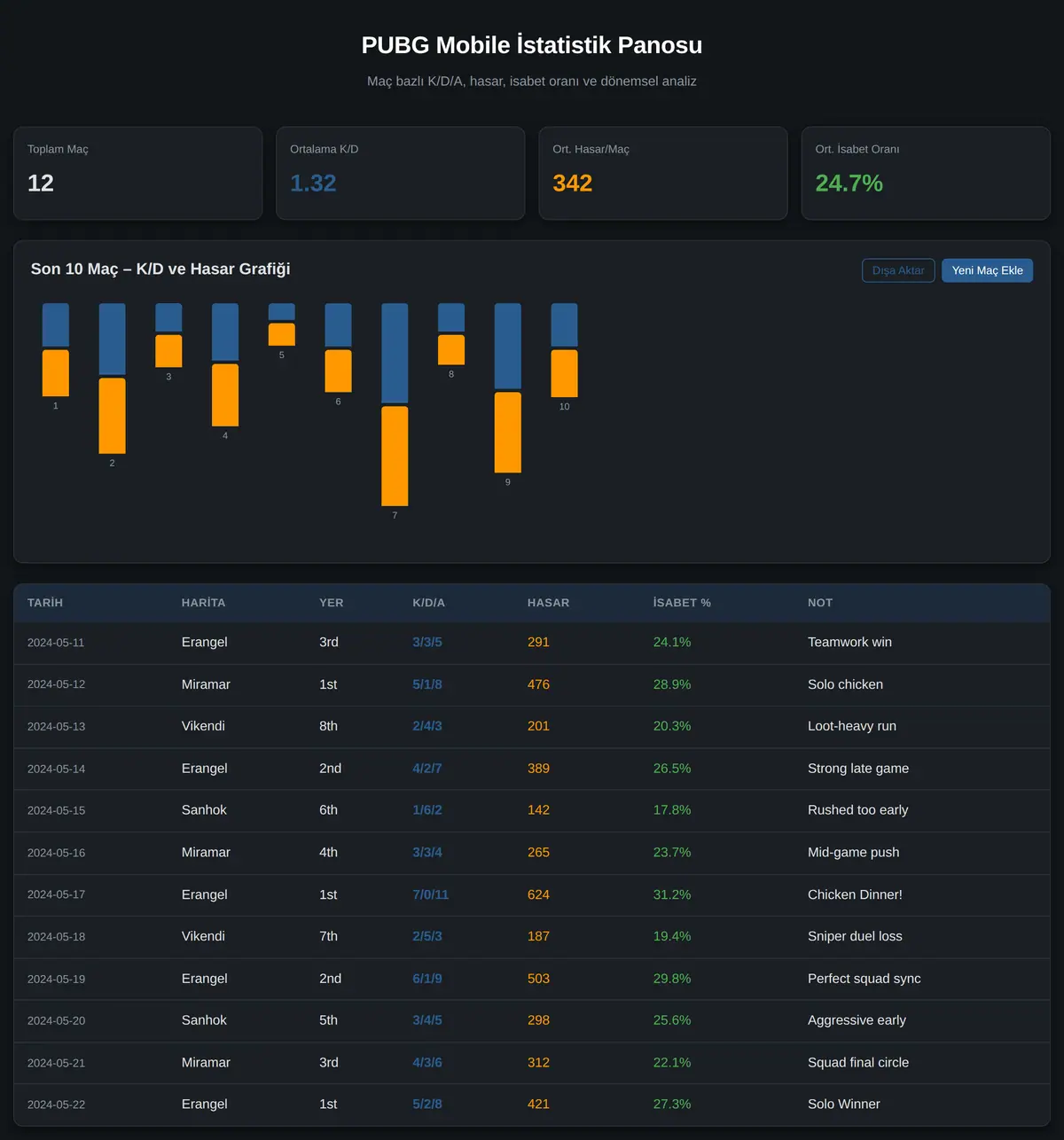Click the Ortalama K/D value 1.32

coord(313,183)
